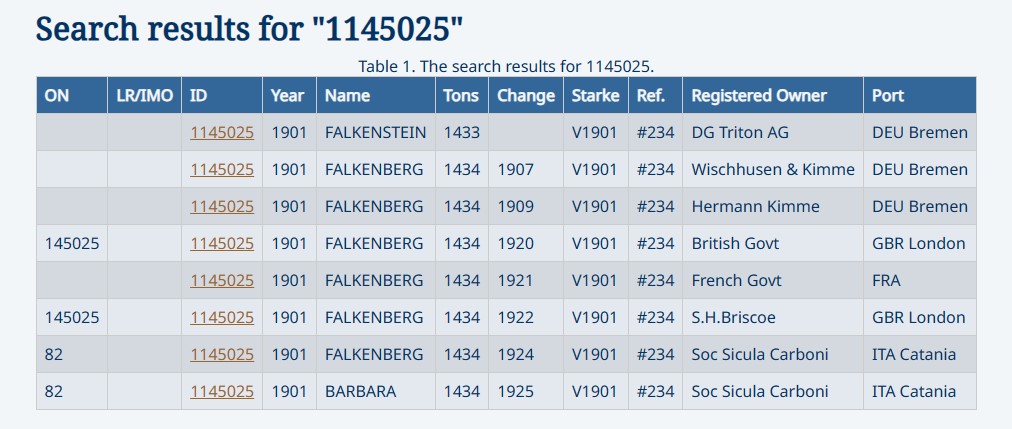1012x429 pixels.
Task: Follow ID link in British Govt row
Action: pos(222,243)
